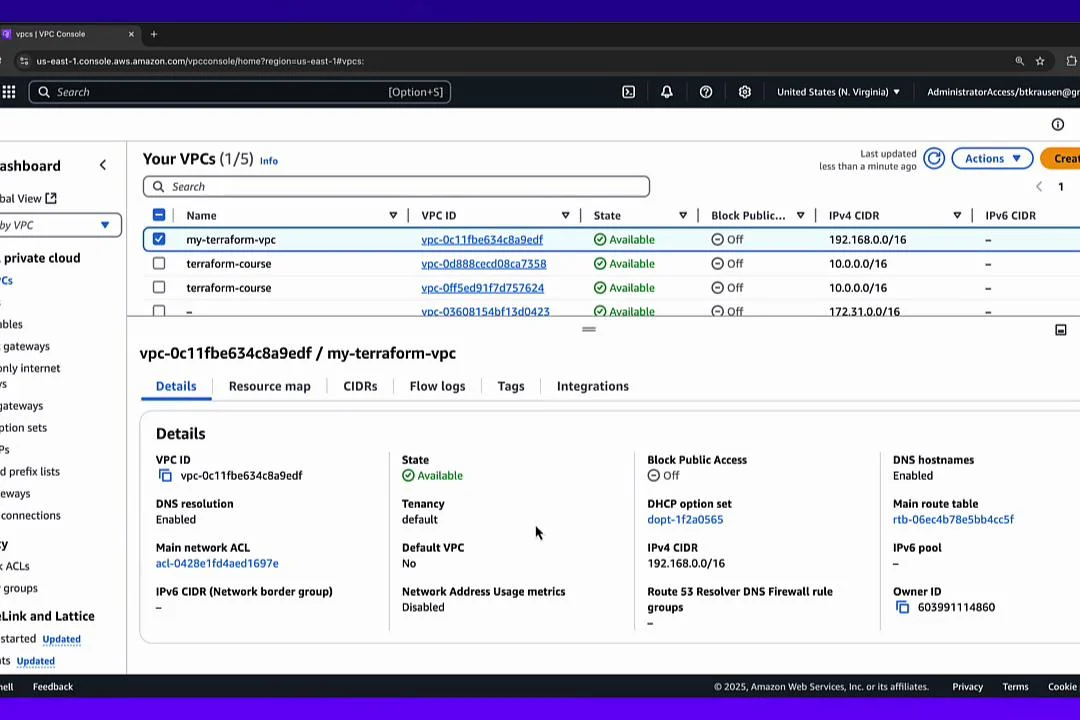Open the CloudShell icon in top bar
Viewport: 1080px width, 720px height.
[628, 92]
